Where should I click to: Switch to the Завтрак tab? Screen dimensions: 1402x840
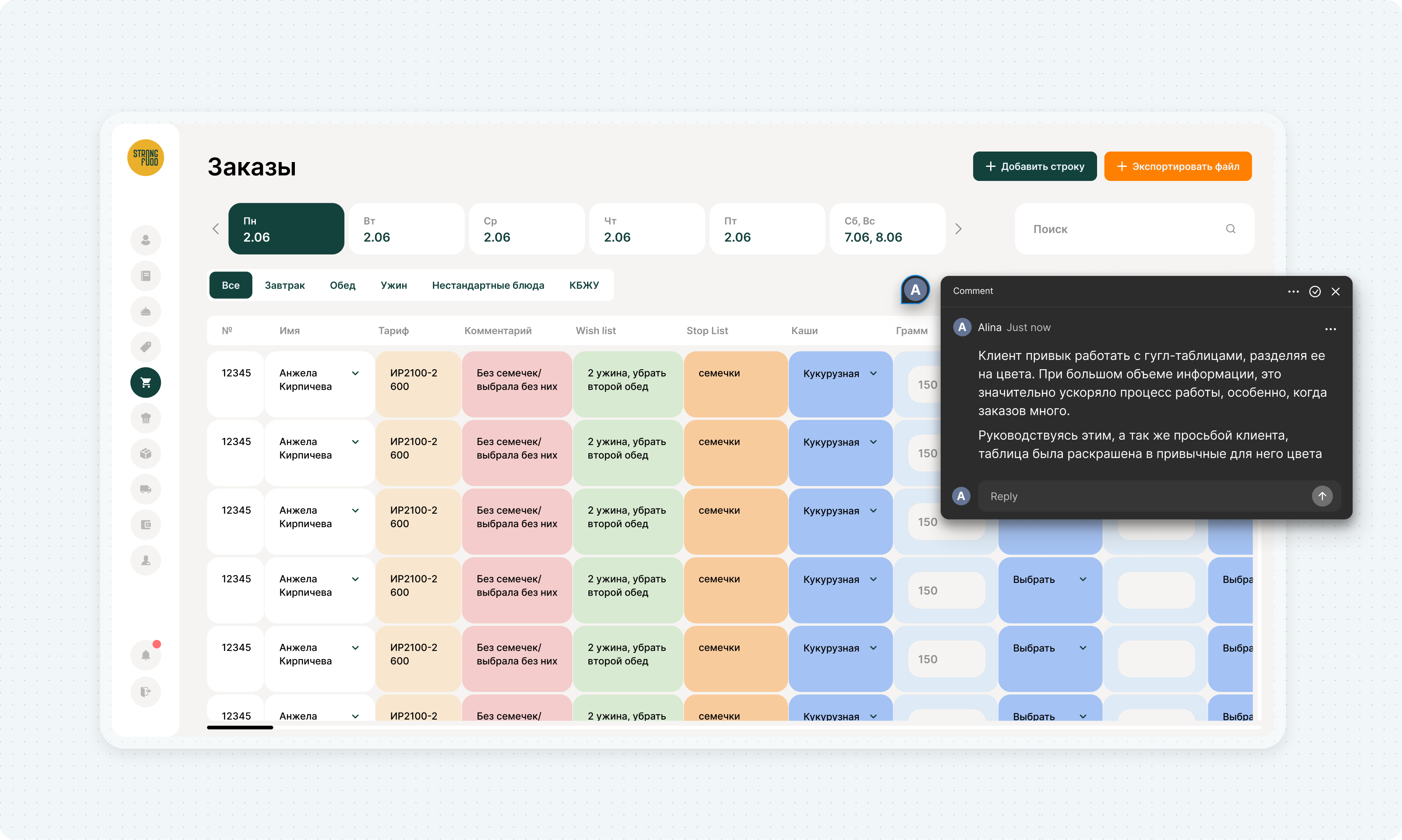point(284,285)
